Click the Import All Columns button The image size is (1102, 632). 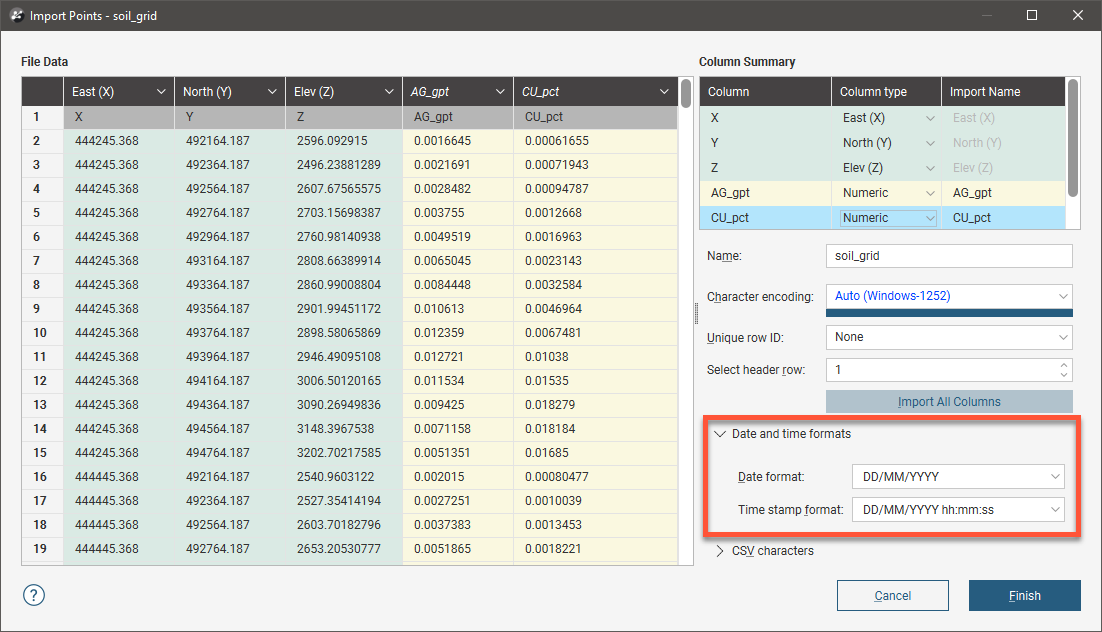(948, 402)
